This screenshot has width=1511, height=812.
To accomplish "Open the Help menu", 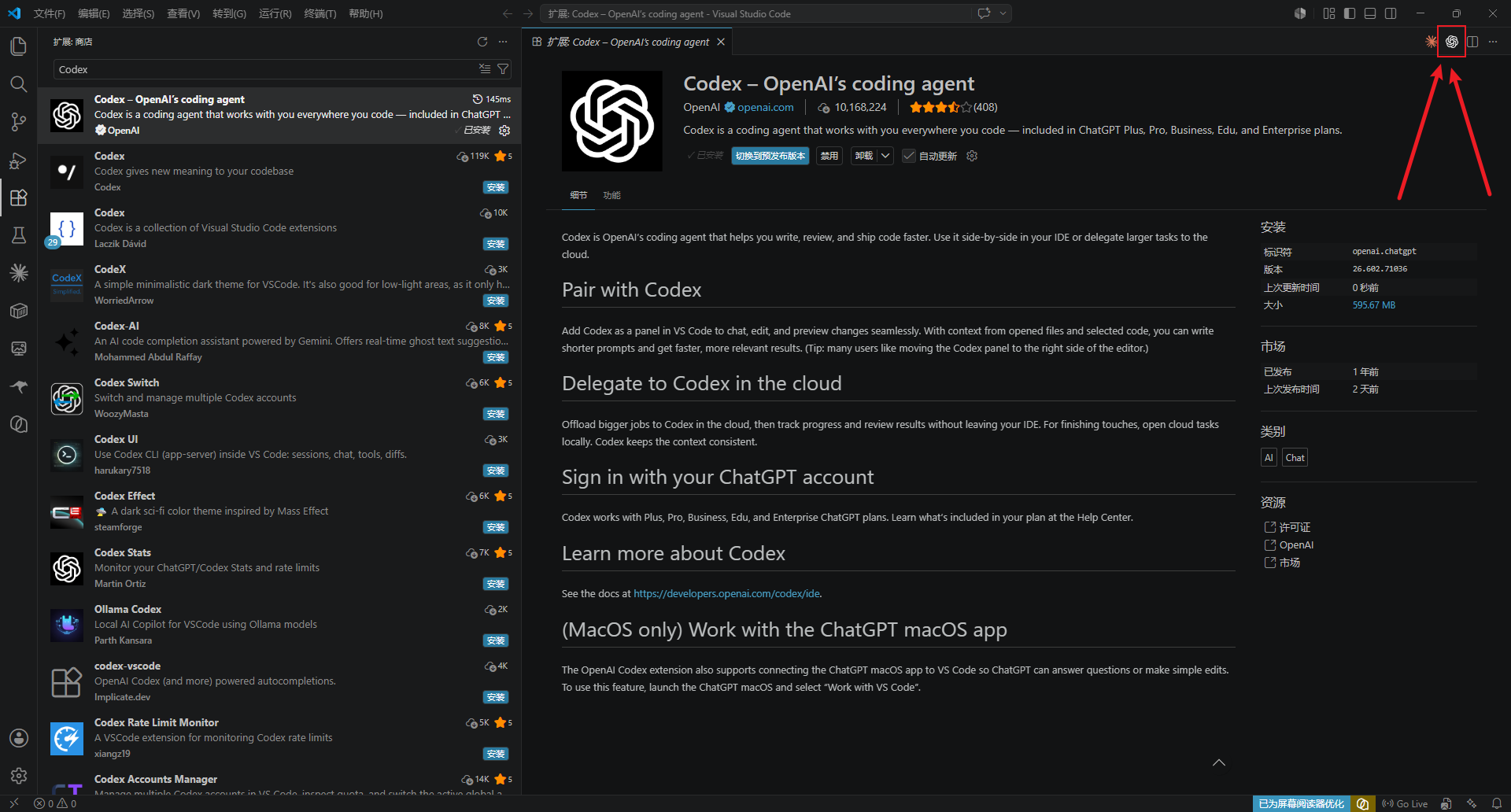I will pos(366,13).
